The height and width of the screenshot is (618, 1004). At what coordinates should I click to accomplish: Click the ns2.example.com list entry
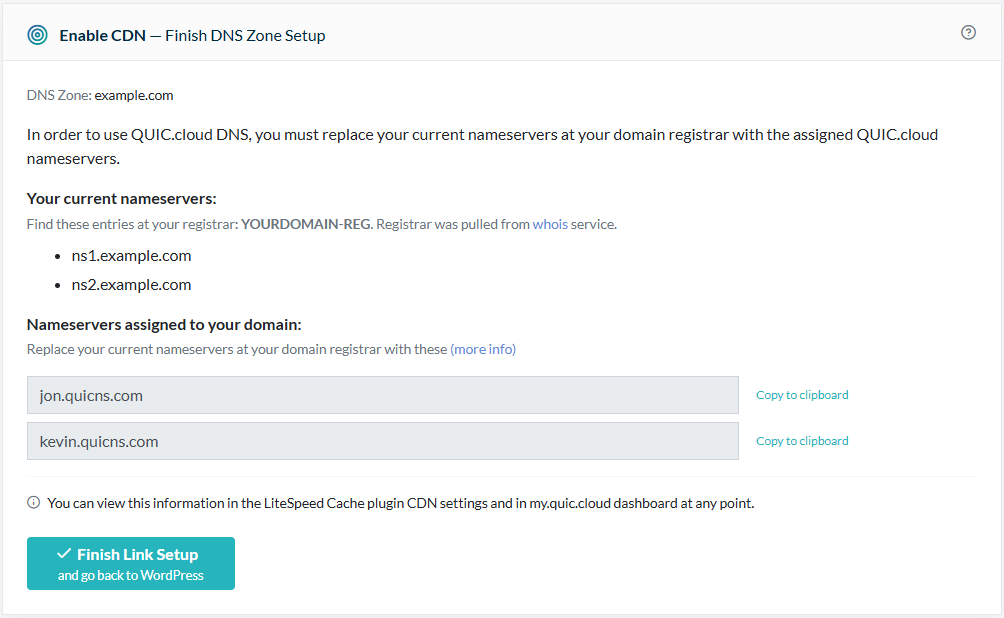pos(131,284)
